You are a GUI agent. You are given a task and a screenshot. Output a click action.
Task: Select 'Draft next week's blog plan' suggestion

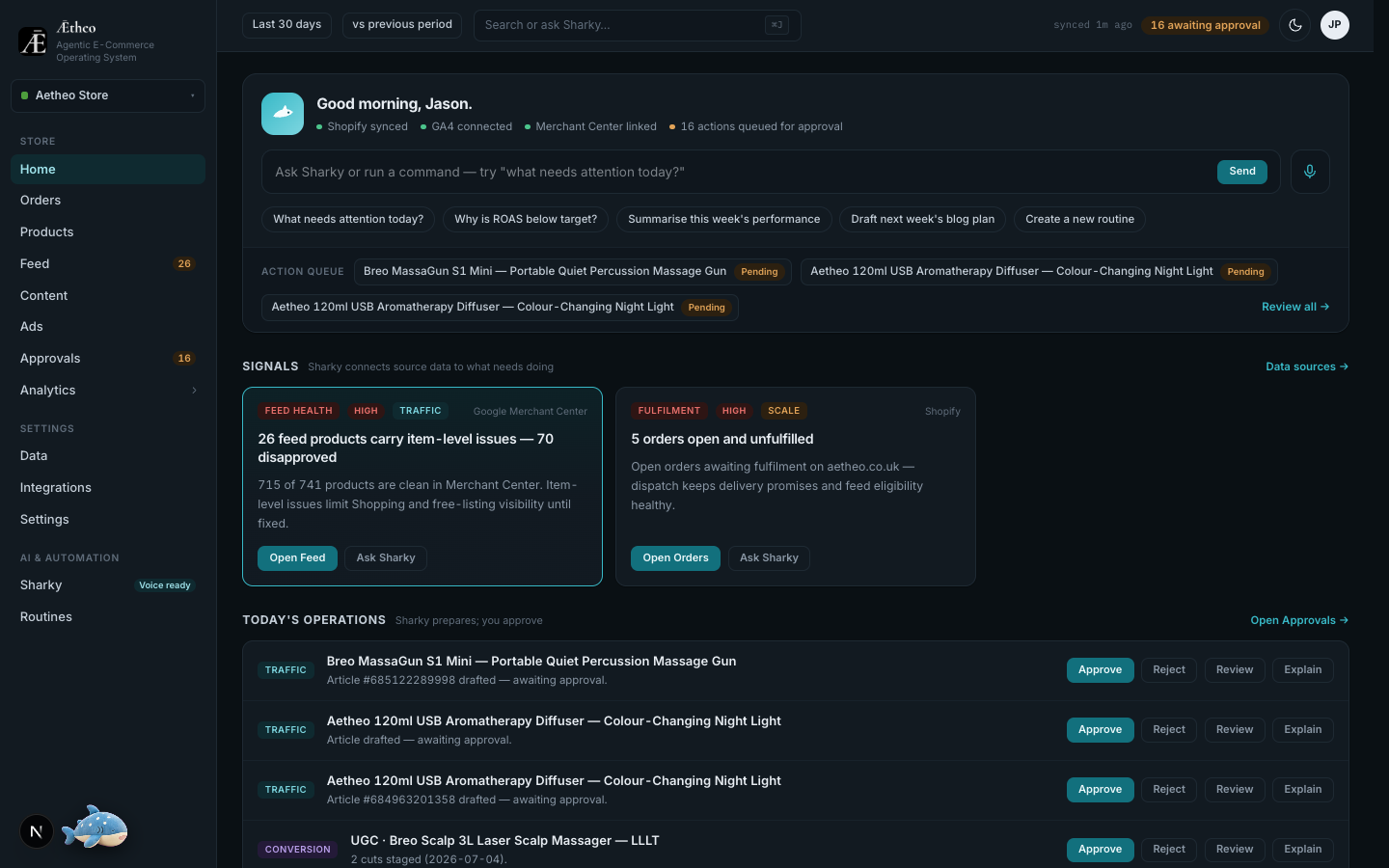pos(922,220)
